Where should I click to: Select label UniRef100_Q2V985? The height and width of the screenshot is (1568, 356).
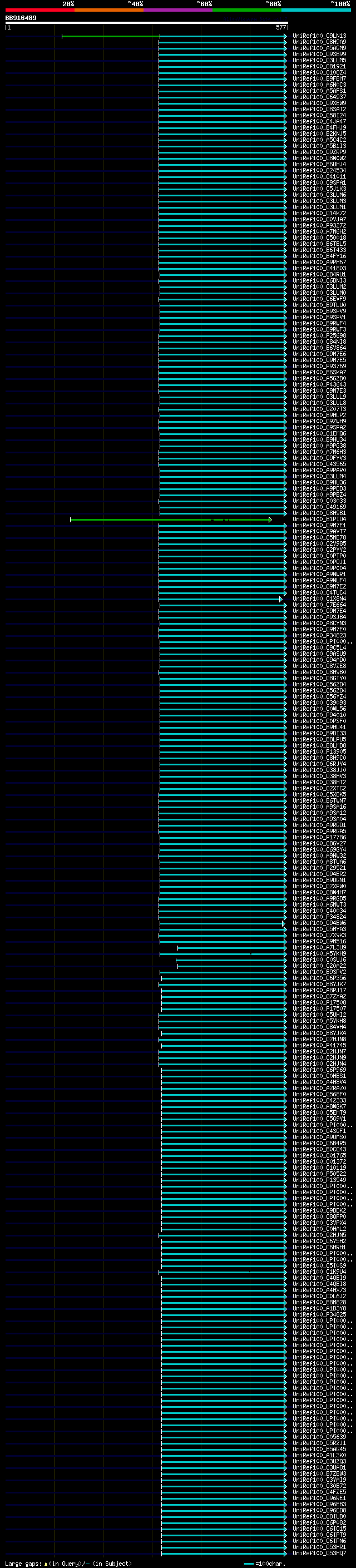pos(319,543)
